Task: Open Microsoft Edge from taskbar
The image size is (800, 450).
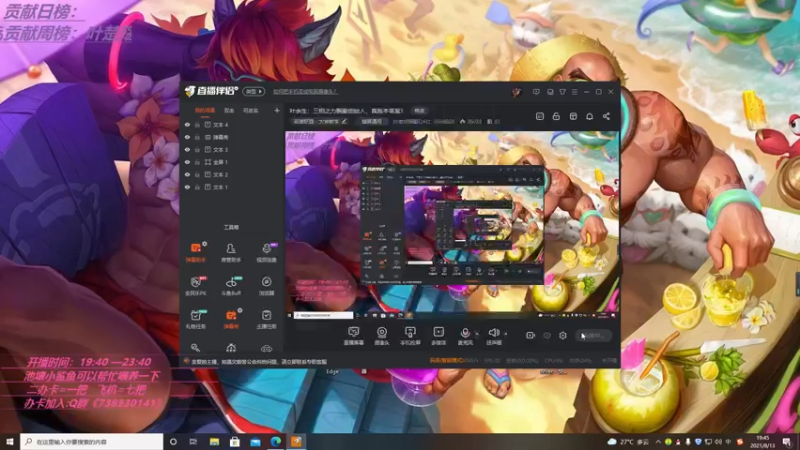Action: coord(276,442)
